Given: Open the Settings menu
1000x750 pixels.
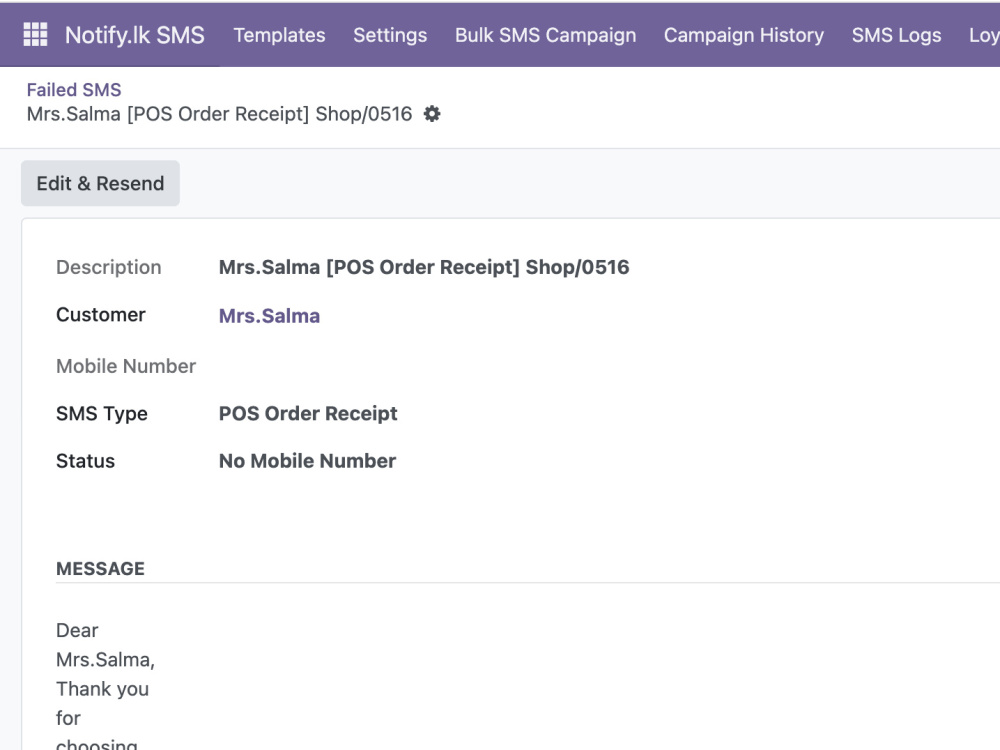Looking at the screenshot, I should click(x=390, y=35).
